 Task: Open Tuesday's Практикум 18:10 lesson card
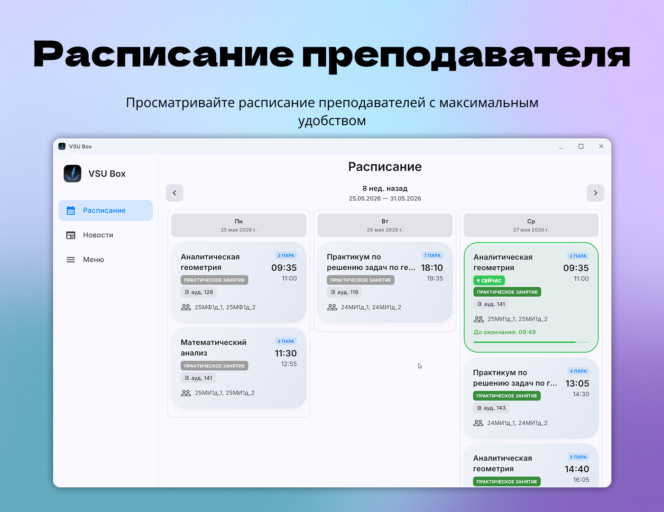point(385,282)
